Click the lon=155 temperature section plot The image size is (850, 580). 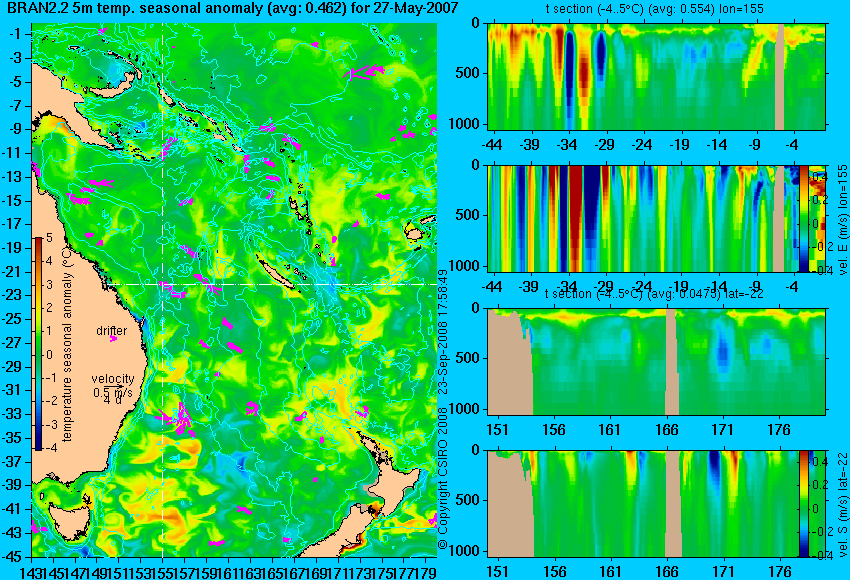[656, 76]
